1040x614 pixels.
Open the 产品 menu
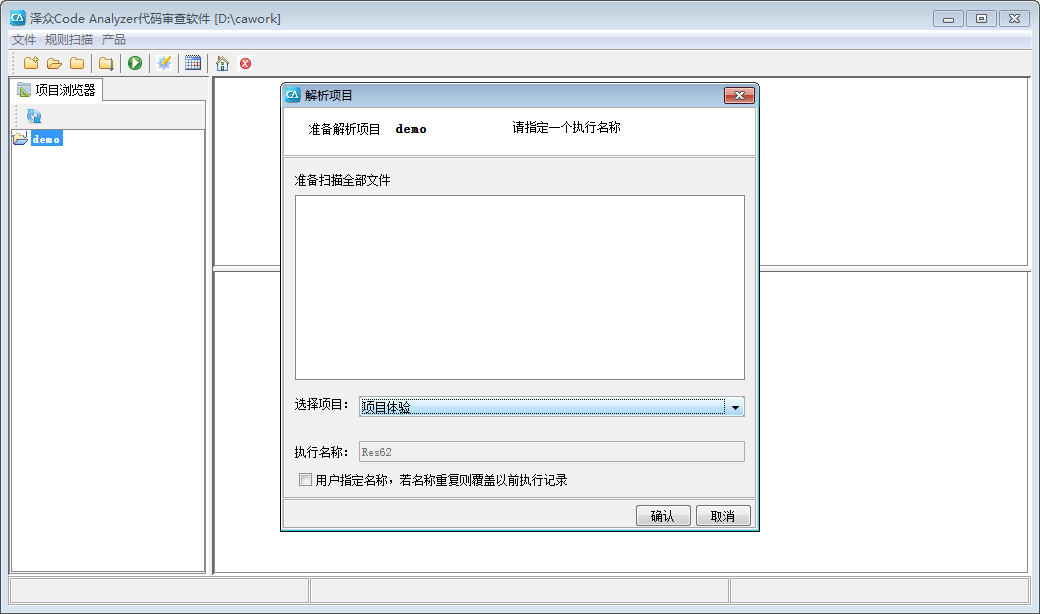(113, 40)
